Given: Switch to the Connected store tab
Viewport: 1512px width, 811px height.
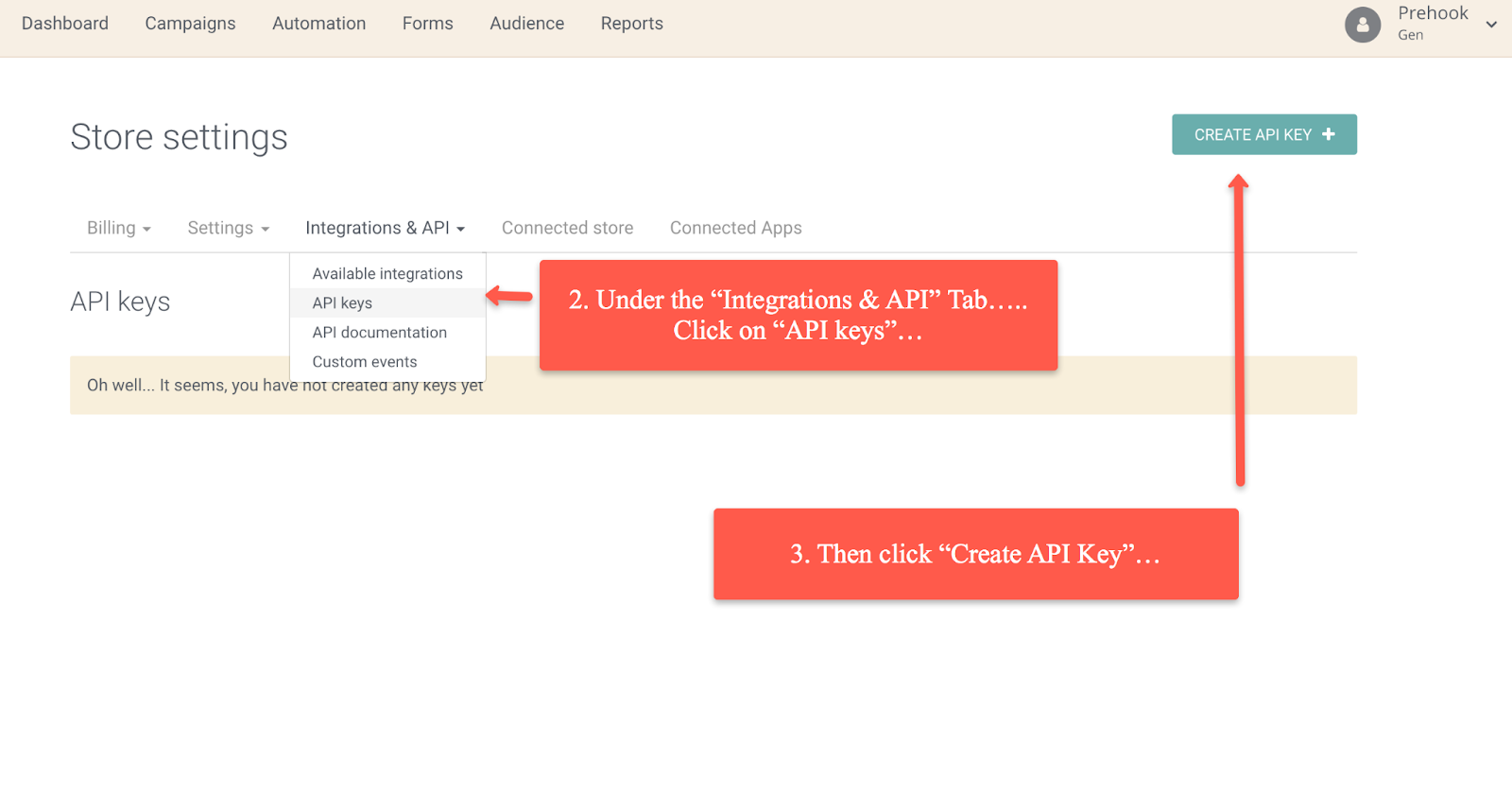Looking at the screenshot, I should (x=568, y=228).
